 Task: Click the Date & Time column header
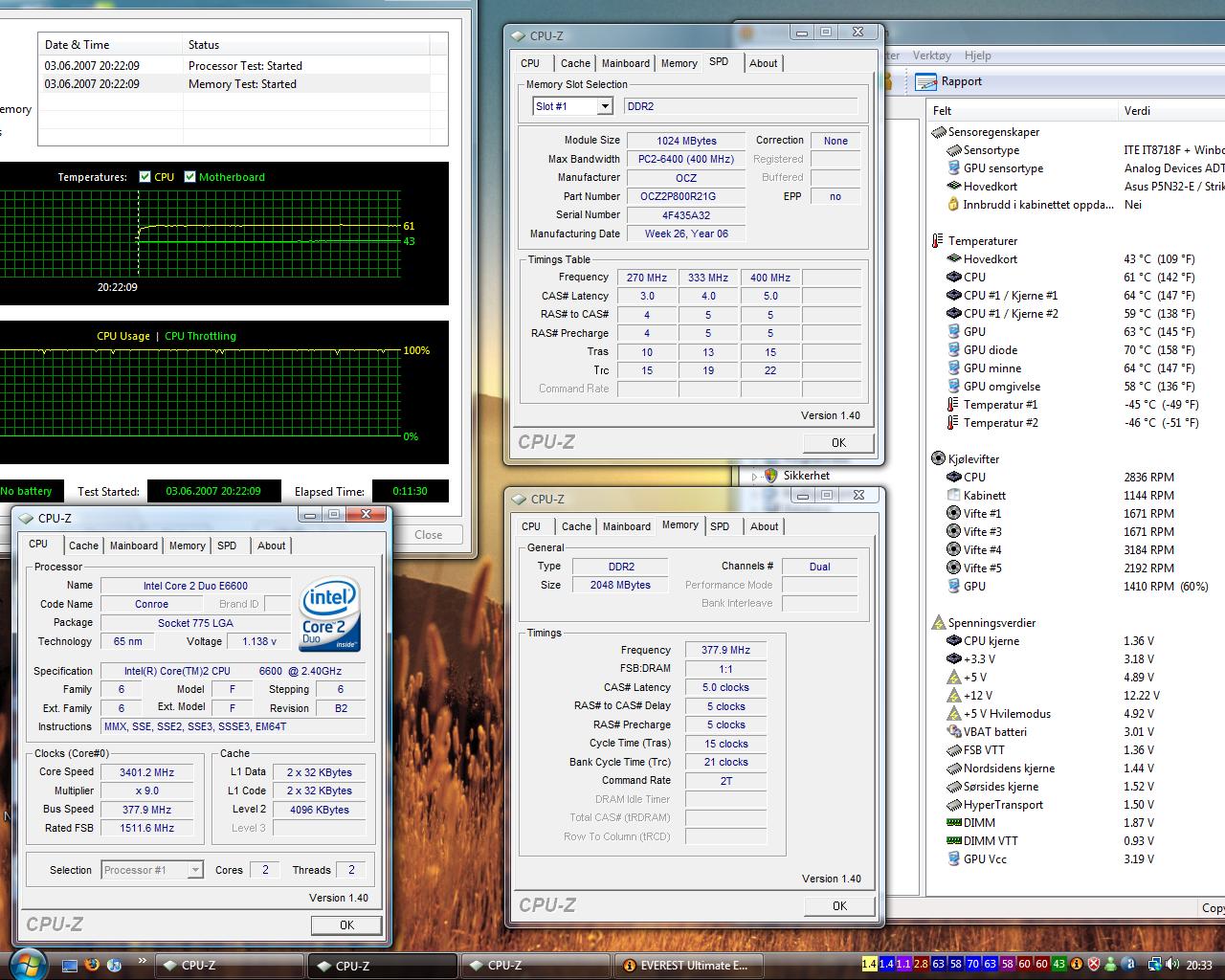click(x=110, y=45)
